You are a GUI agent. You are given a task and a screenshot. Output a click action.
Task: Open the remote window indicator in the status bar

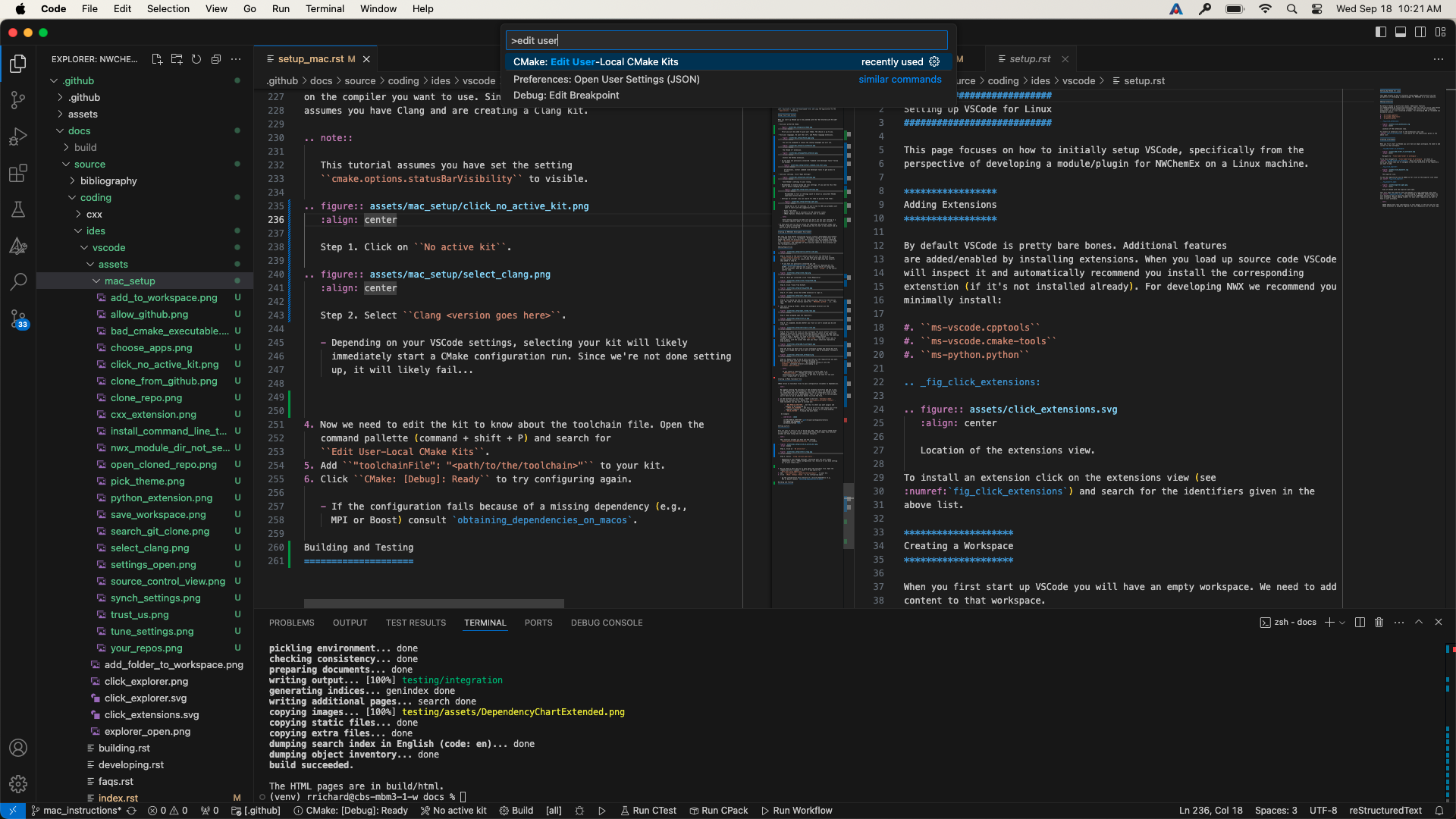13,811
